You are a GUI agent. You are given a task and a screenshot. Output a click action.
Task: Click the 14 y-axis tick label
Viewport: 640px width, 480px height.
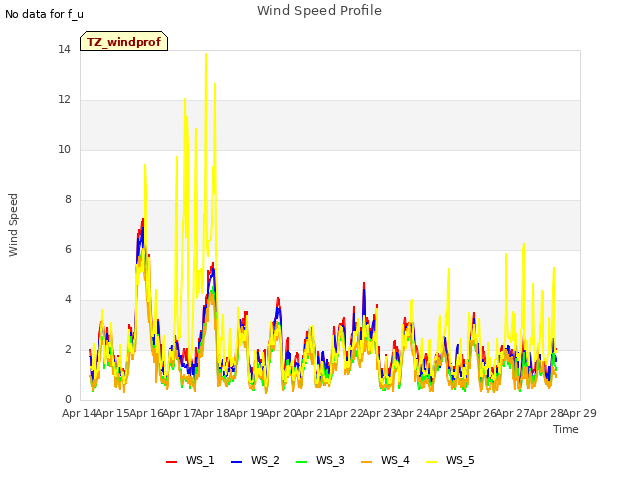click(x=64, y=50)
